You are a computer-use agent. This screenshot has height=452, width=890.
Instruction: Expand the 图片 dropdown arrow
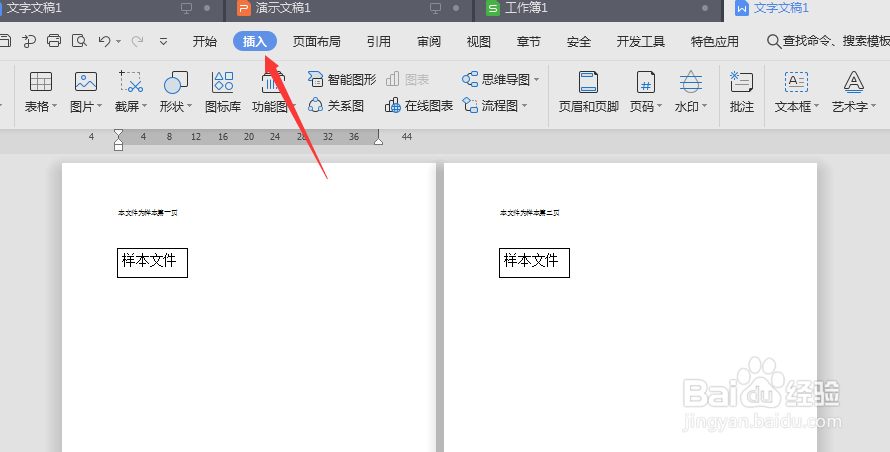click(x=99, y=106)
